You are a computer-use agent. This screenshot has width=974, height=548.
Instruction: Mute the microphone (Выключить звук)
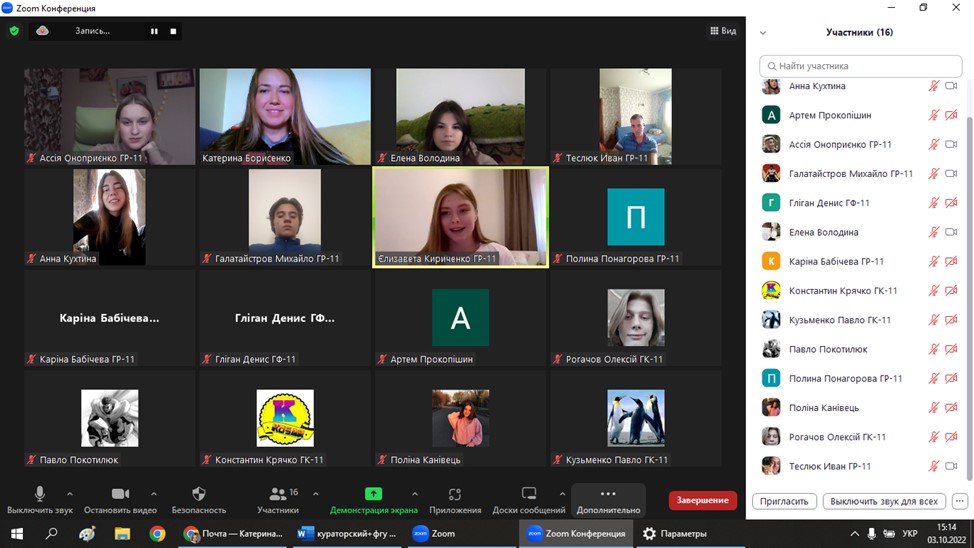tap(40, 500)
